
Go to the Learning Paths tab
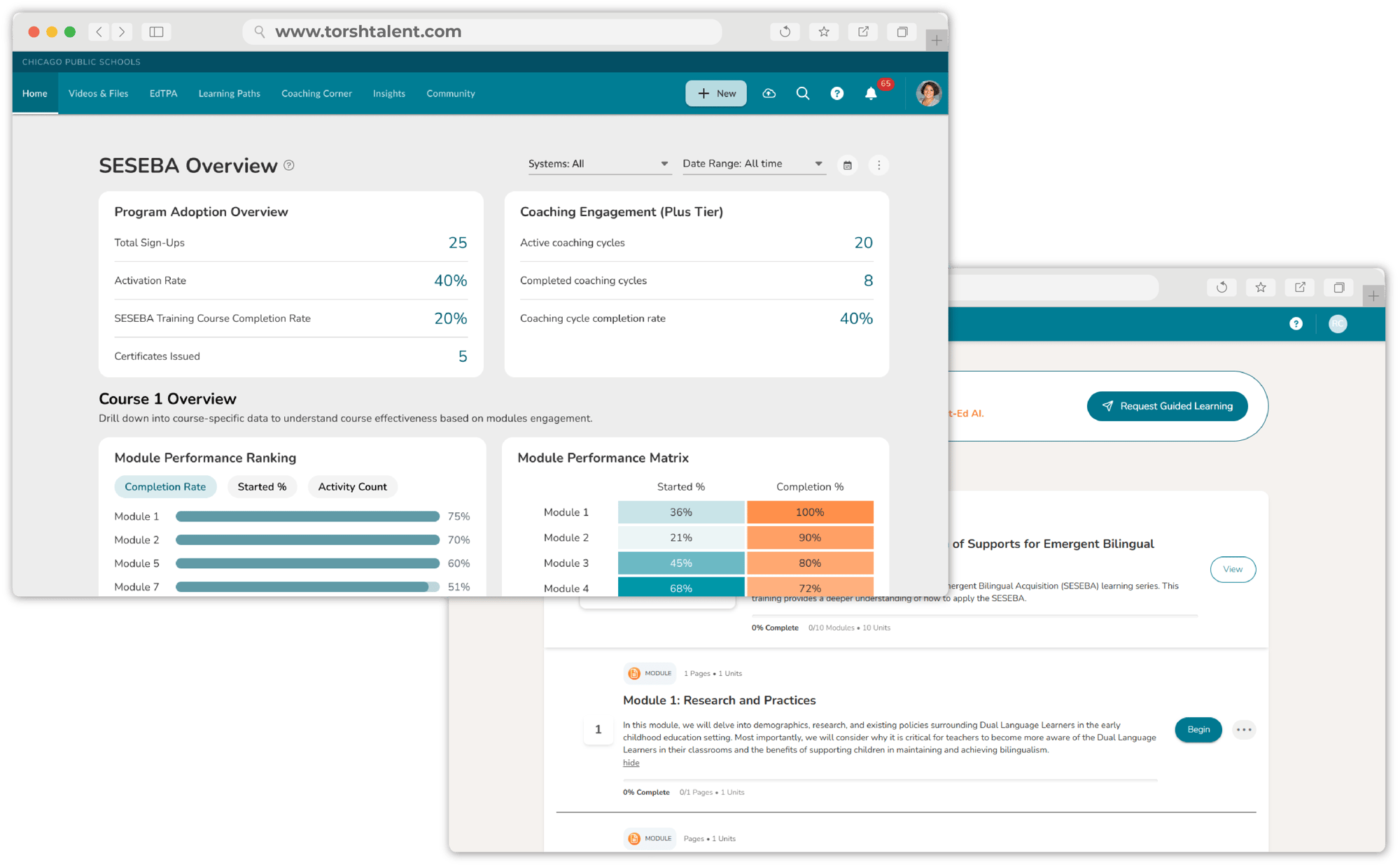click(229, 93)
